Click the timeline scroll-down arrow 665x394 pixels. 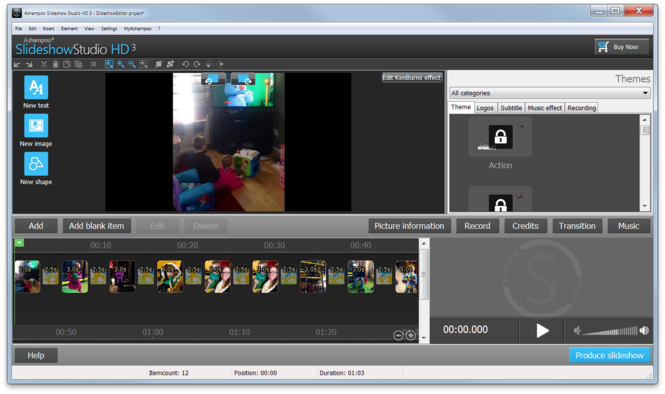click(x=423, y=338)
